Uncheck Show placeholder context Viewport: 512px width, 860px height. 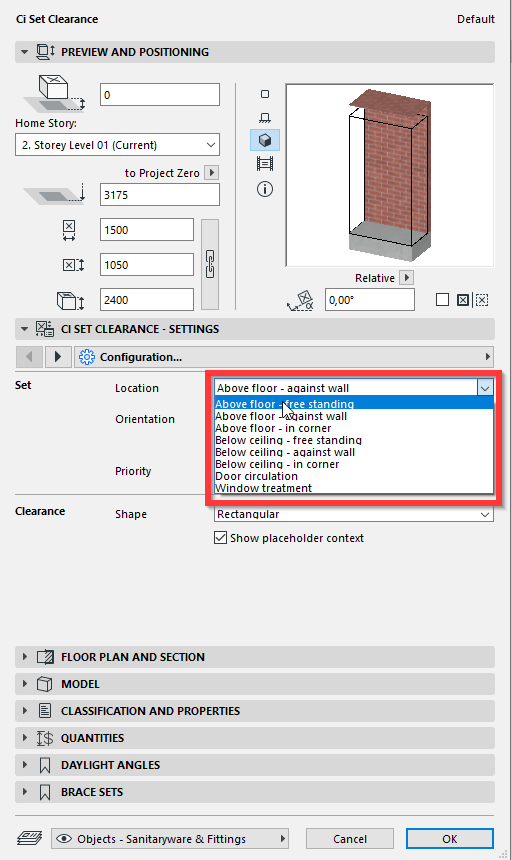point(220,538)
